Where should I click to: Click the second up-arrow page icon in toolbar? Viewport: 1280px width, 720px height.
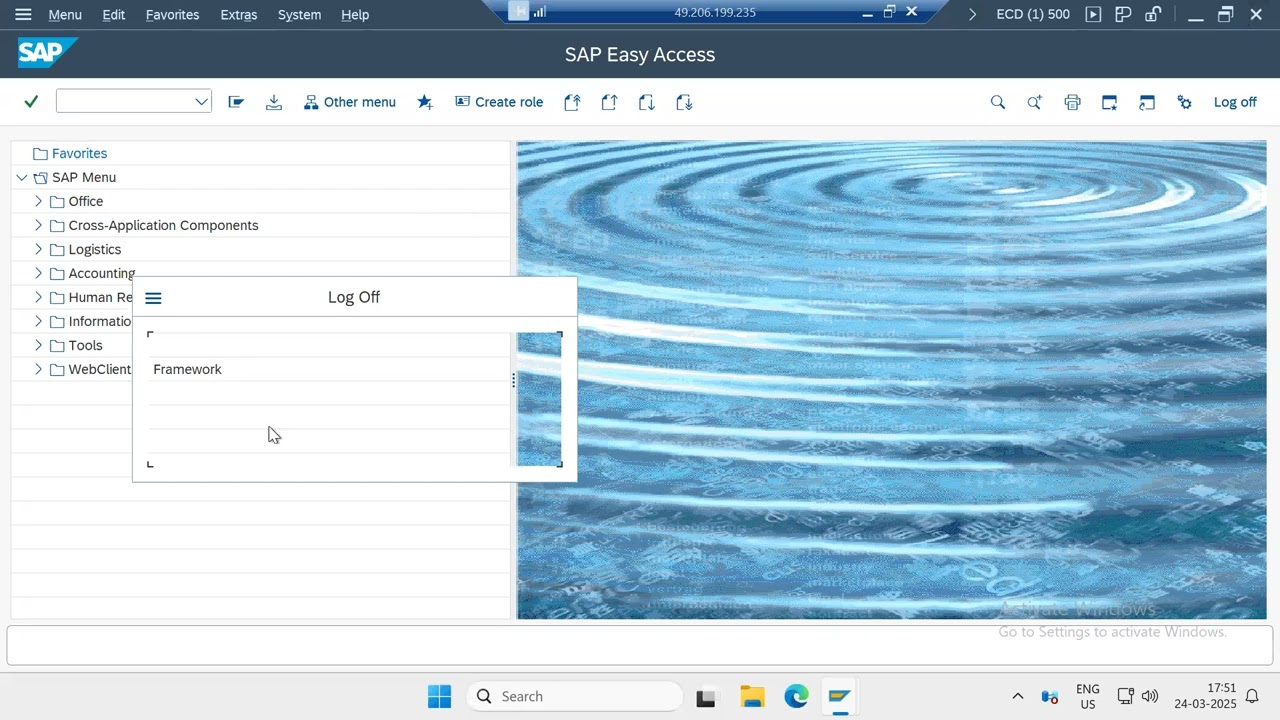pyautogui.click(x=609, y=102)
